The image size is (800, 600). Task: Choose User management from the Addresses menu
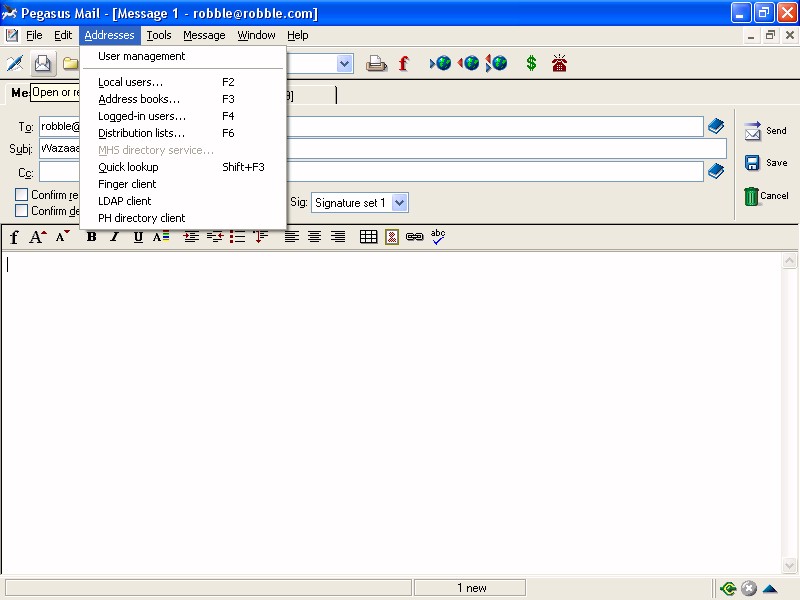[x=183, y=56]
